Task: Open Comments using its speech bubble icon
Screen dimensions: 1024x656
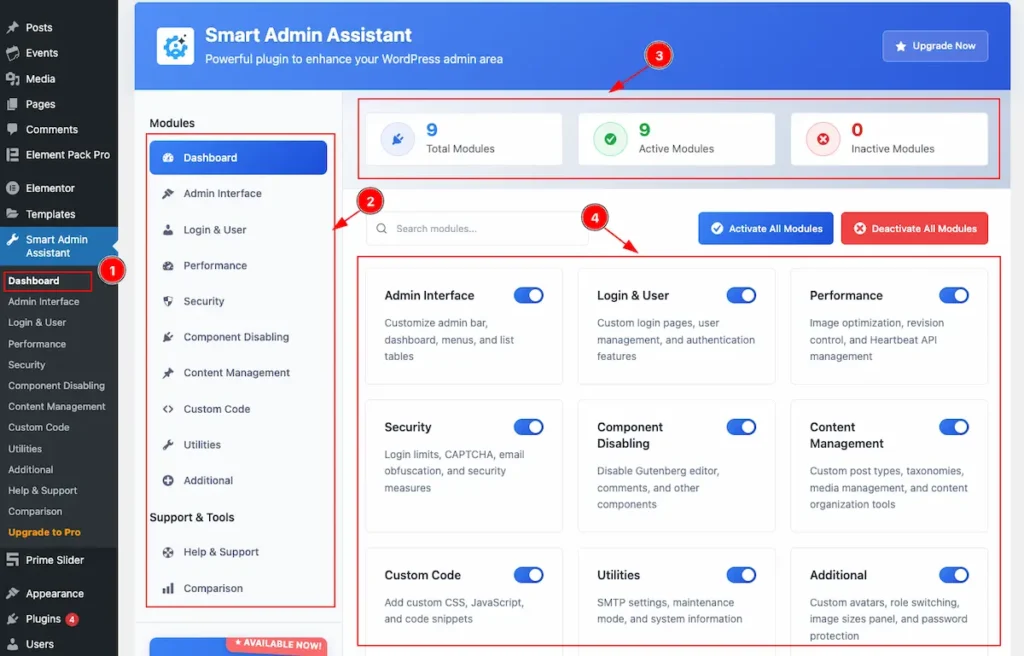Action: [x=12, y=129]
